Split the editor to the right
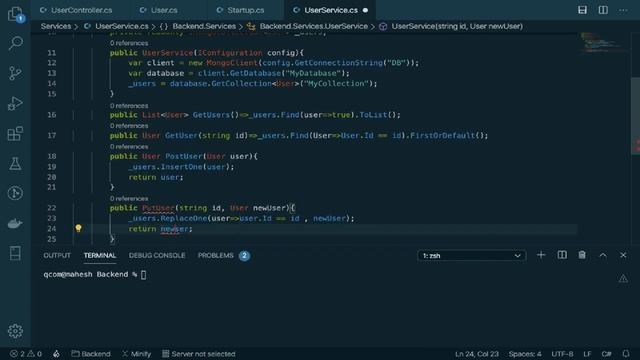The image size is (640, 360). point(603,10)
